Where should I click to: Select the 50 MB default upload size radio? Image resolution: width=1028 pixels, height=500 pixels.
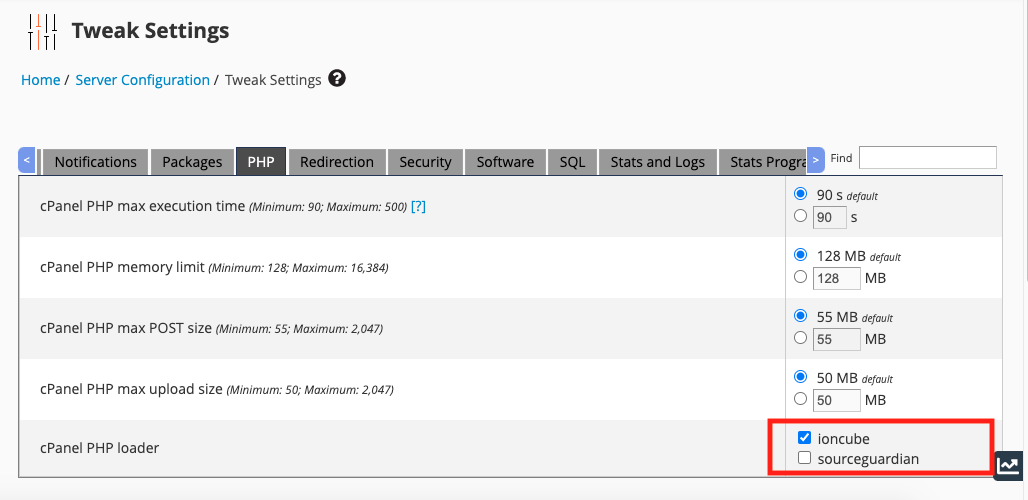pos(800,378)
